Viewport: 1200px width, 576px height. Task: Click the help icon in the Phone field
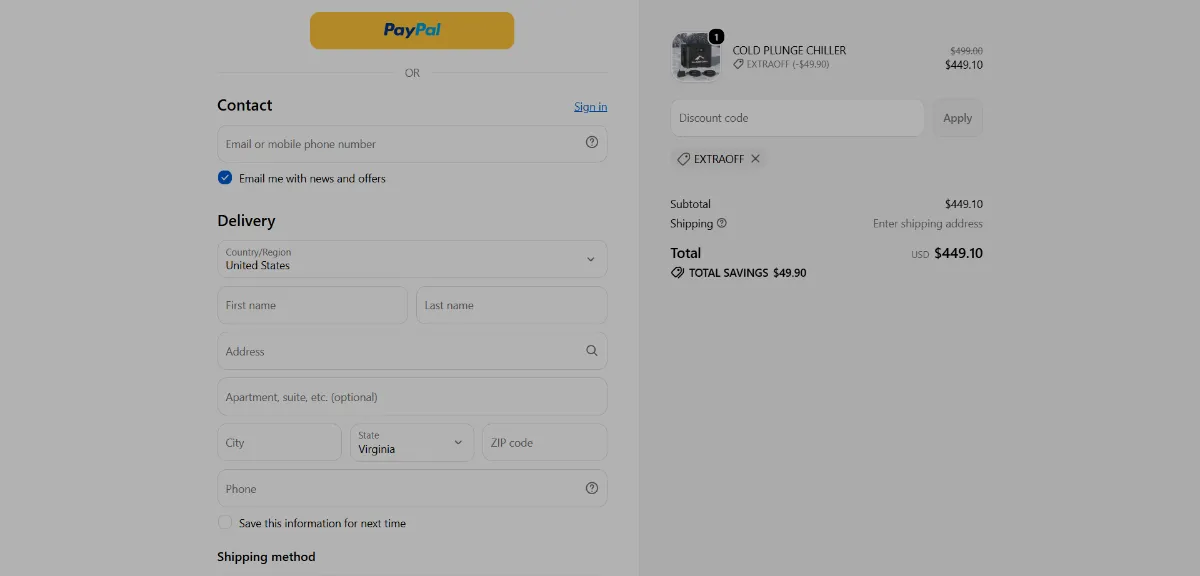pos(592,488)
